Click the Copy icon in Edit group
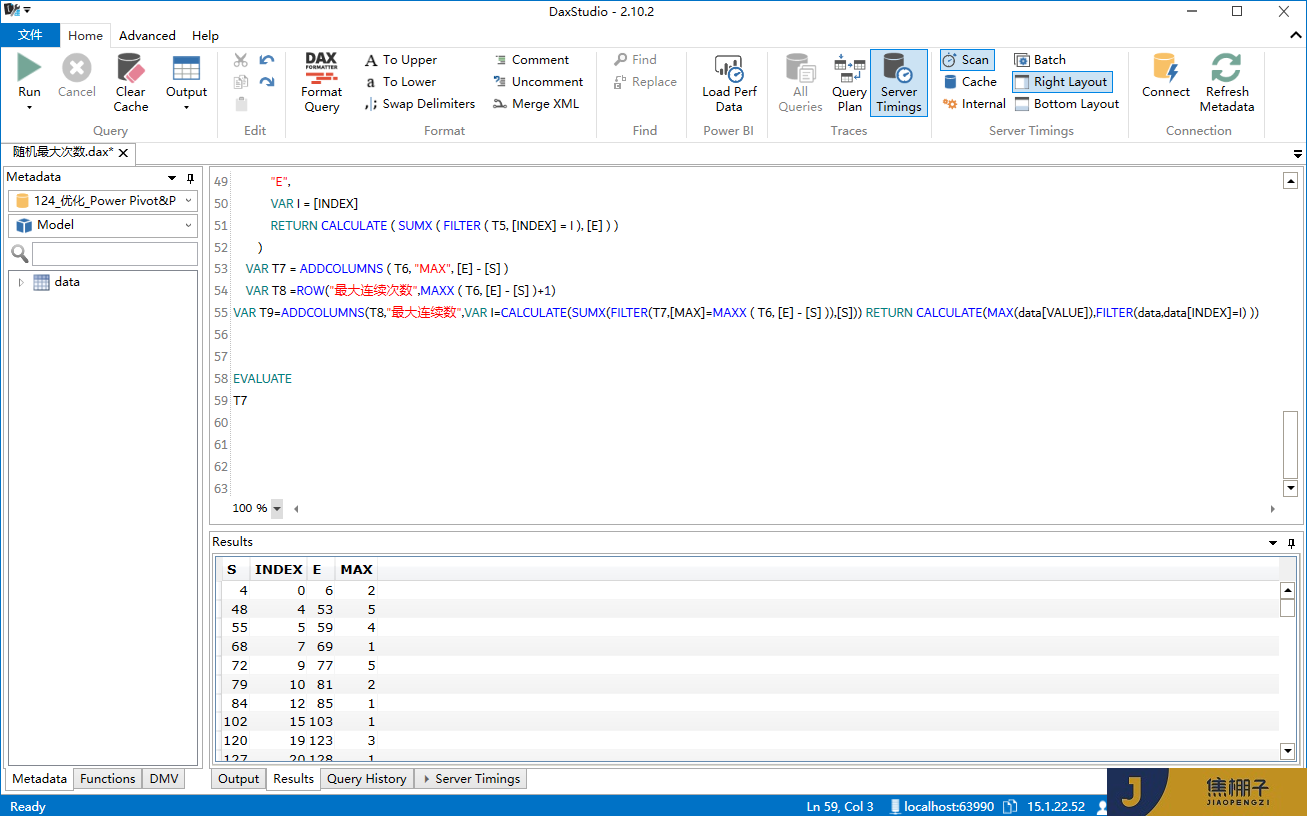 point(241,82)
